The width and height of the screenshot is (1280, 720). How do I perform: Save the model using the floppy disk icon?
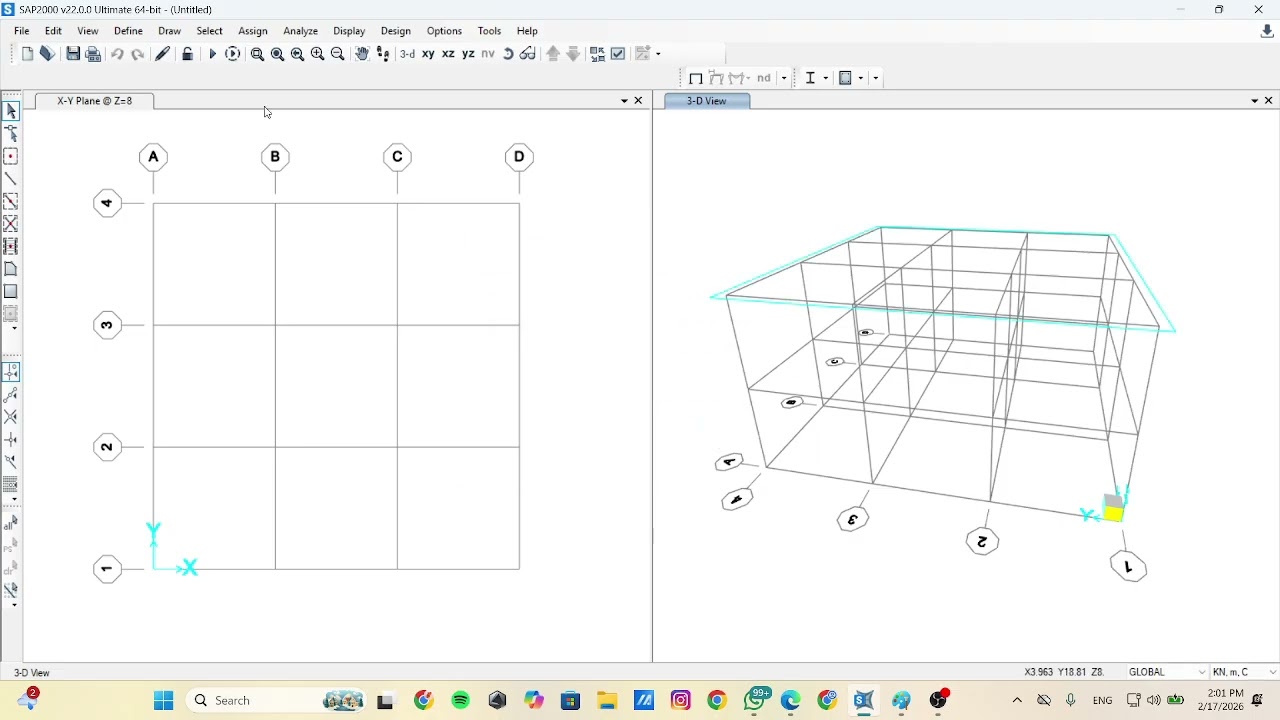(x=73, y=54)
